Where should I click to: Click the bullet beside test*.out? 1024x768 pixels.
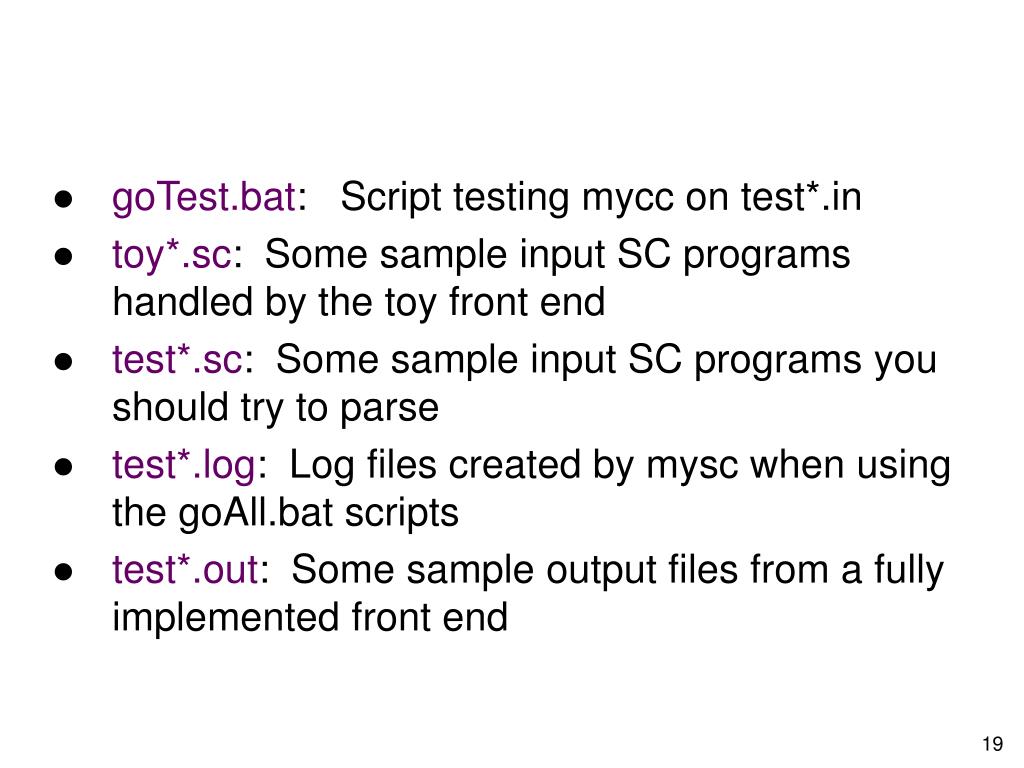pyautogui.click(x=63, y=571)
